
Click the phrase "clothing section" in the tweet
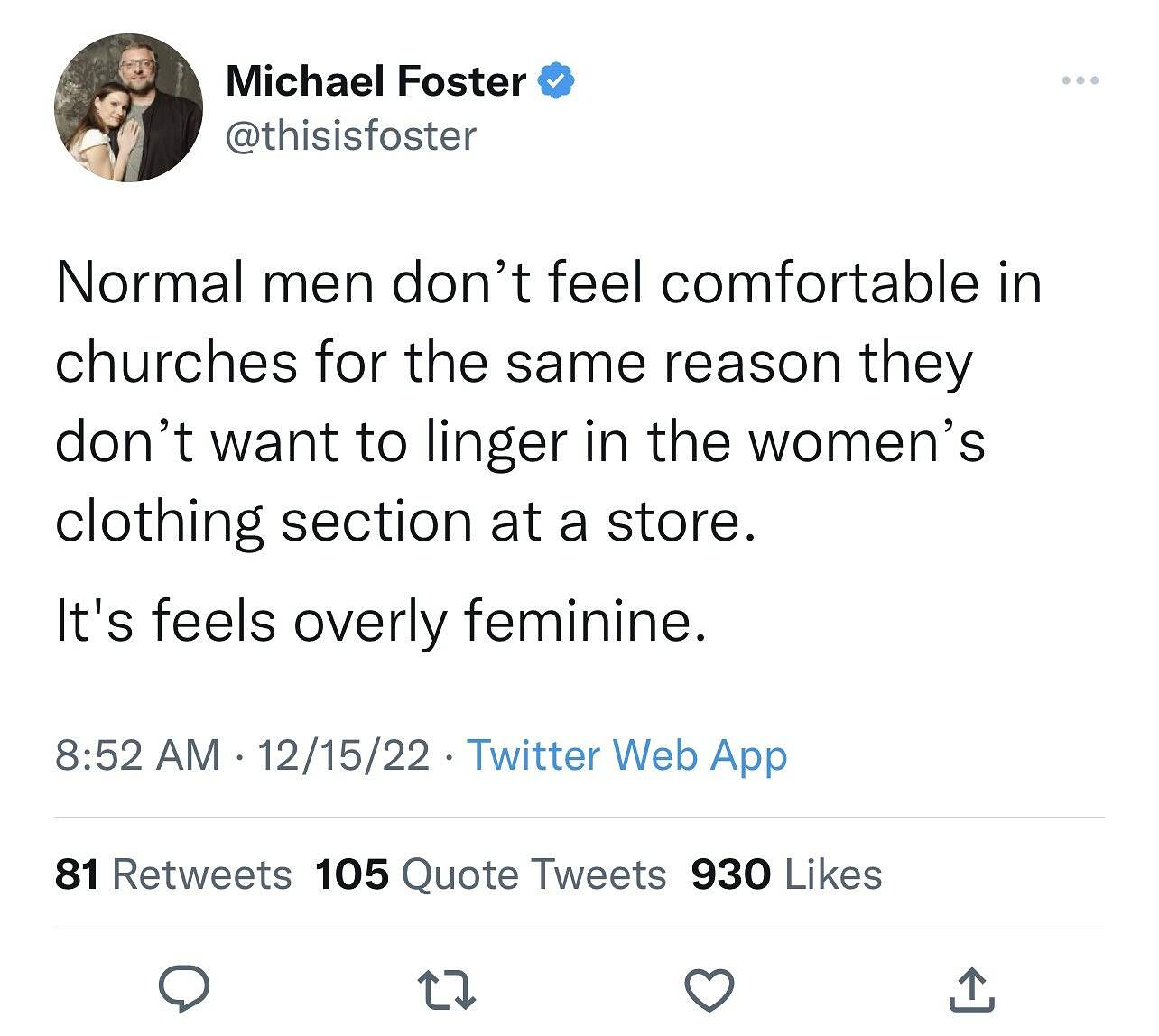coord(264,522)
